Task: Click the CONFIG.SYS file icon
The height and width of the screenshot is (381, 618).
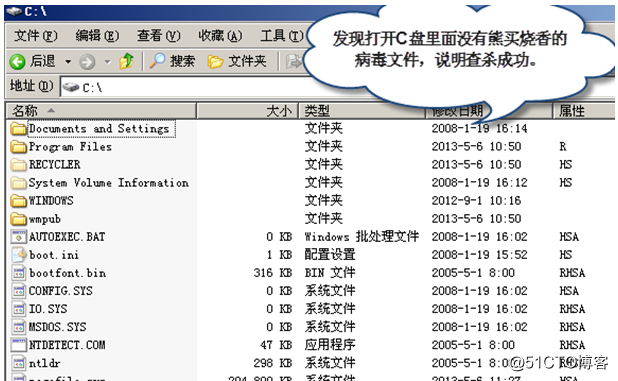Action: tap(19, 291)
